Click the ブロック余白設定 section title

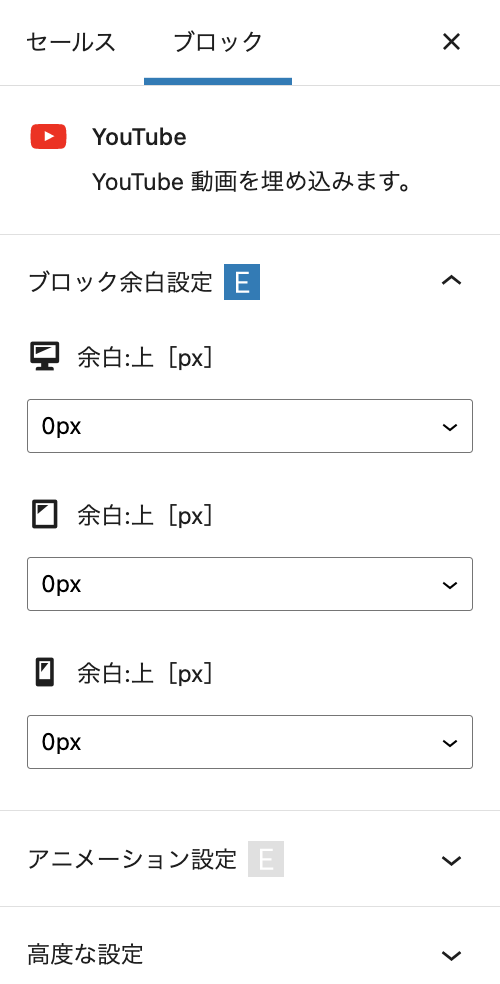[120, 283]
